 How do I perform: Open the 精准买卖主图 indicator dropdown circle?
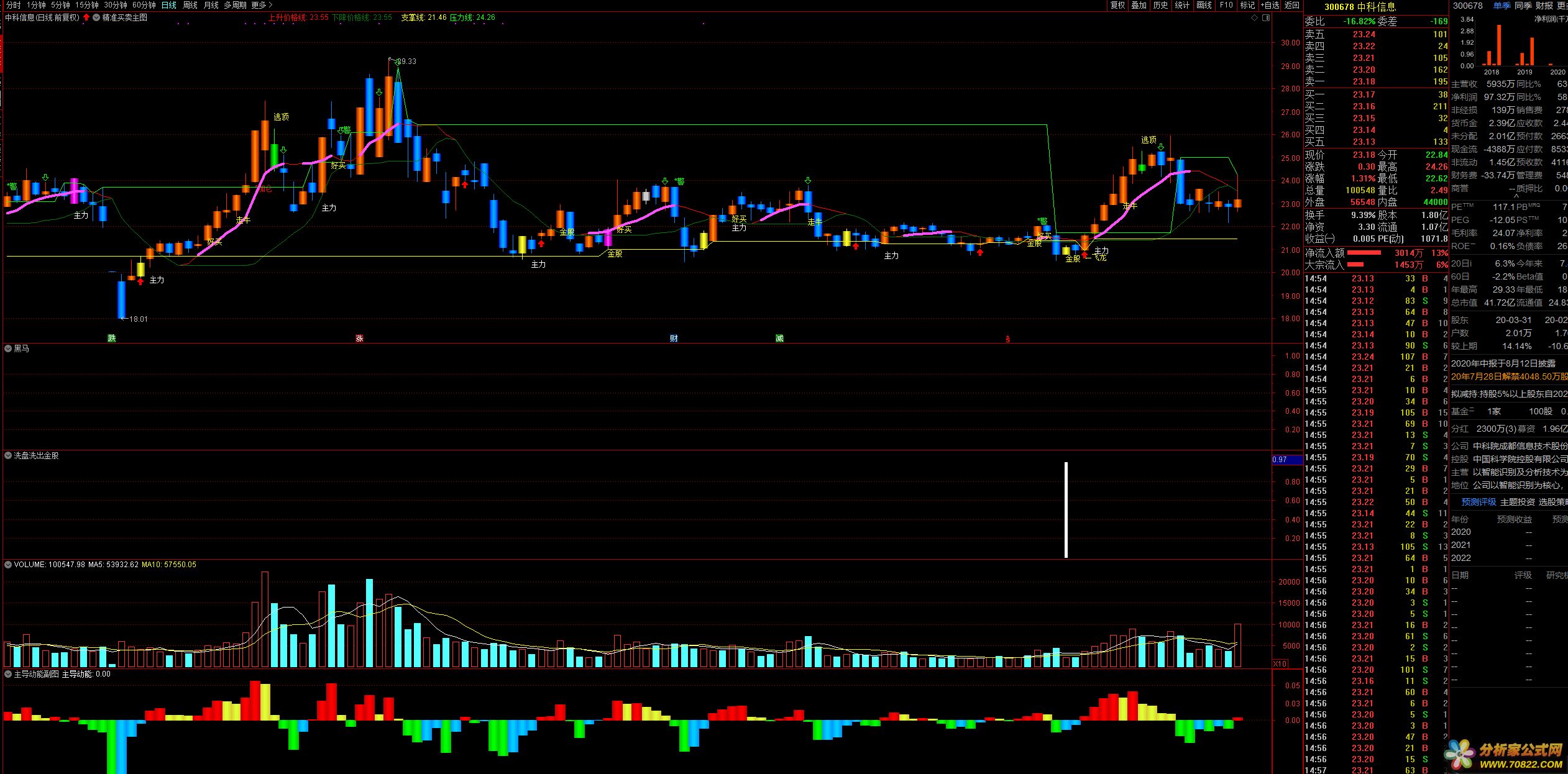pos(96,17)
